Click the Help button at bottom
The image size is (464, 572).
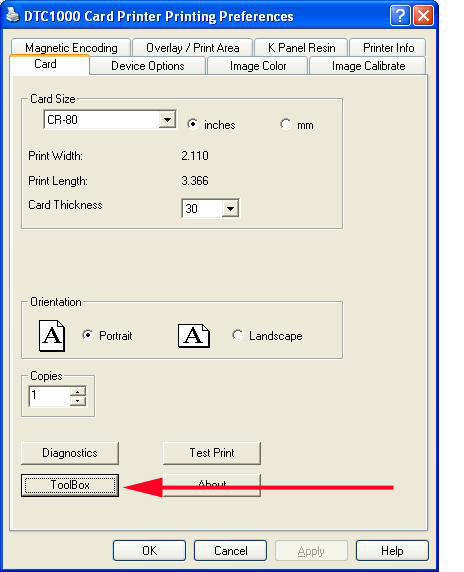392,550
